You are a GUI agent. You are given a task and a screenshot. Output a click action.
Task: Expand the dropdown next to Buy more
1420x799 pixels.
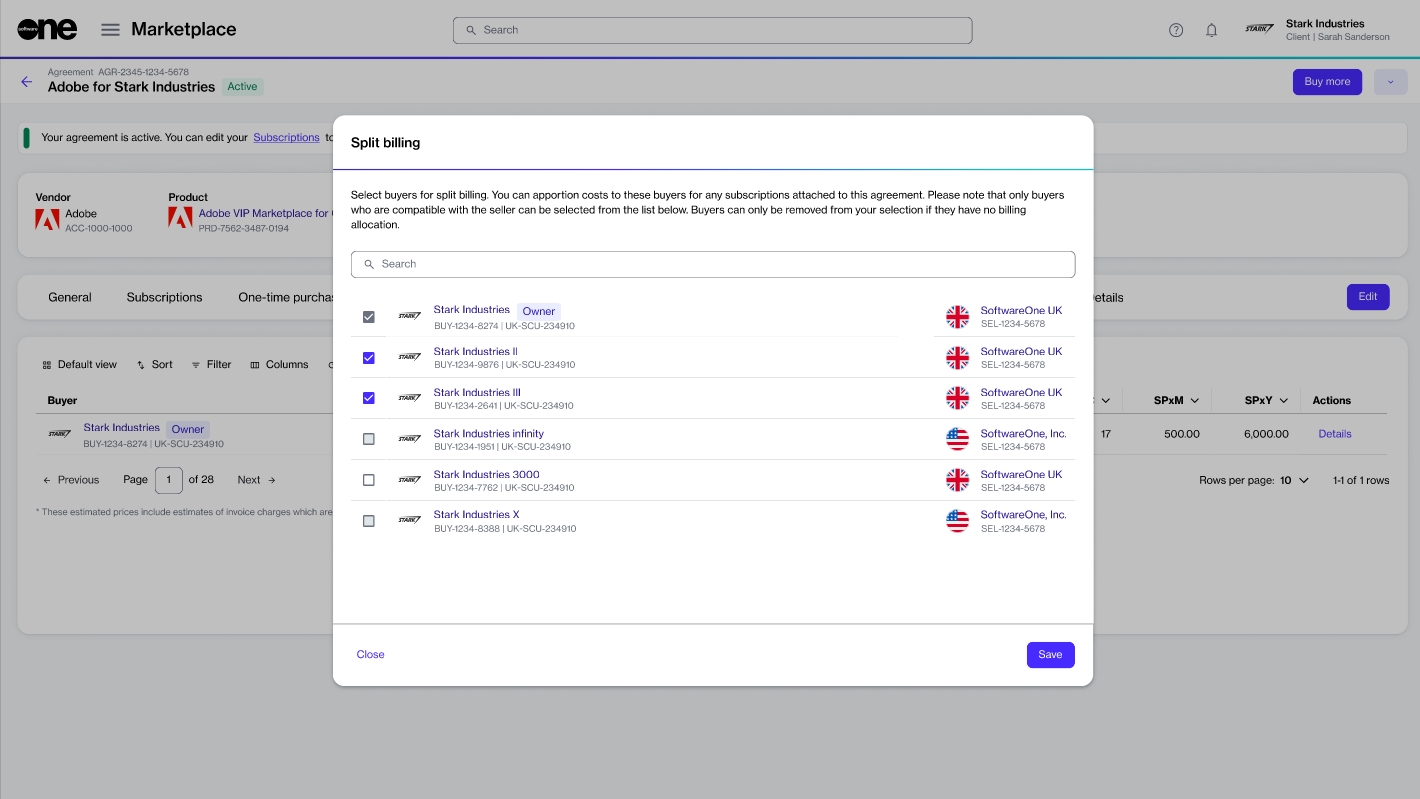point(1390,82)
